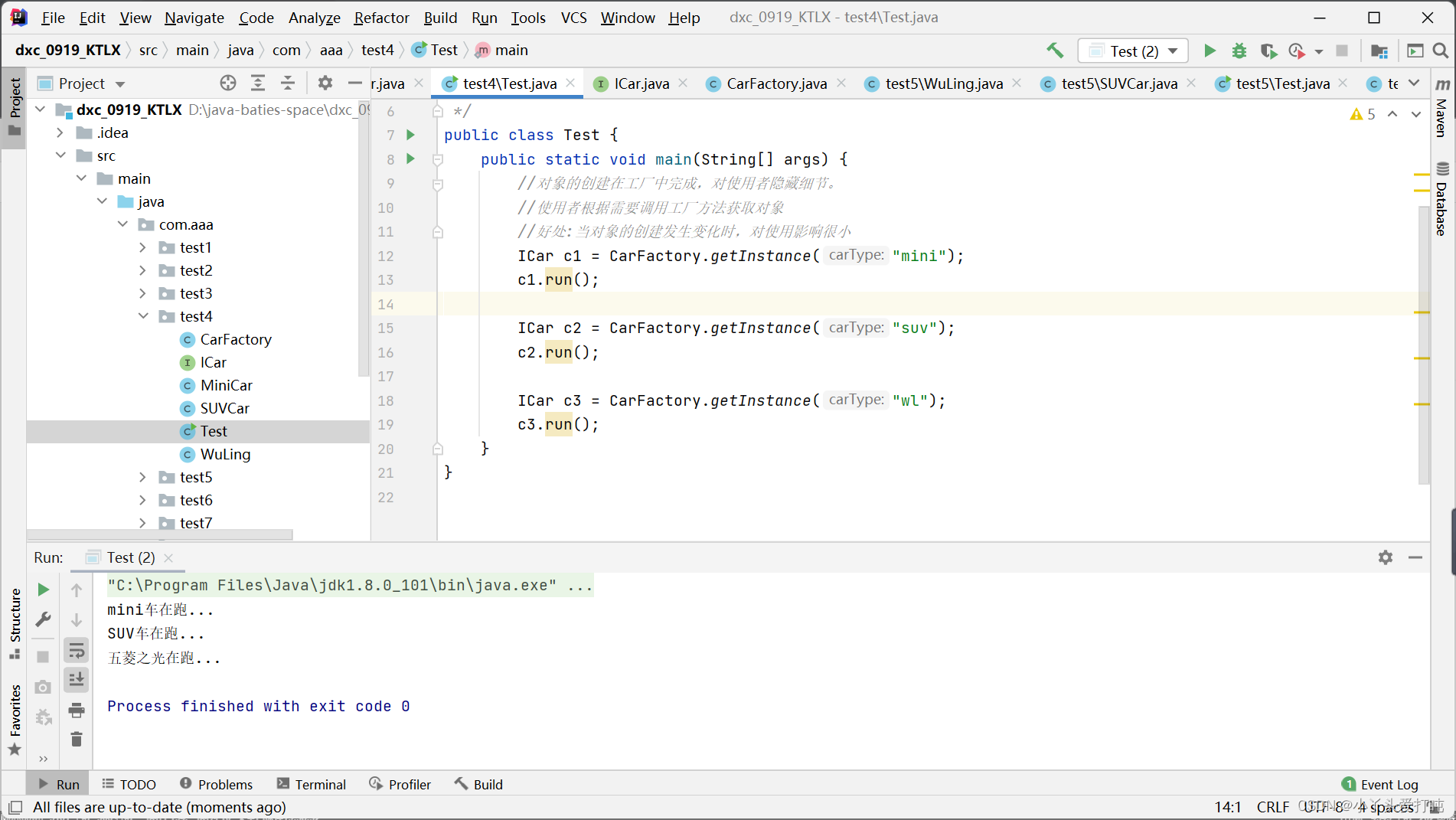This screenshot has width=1456, height=820.
Task: Open the TODO tool window
Action: click(129, 784)
